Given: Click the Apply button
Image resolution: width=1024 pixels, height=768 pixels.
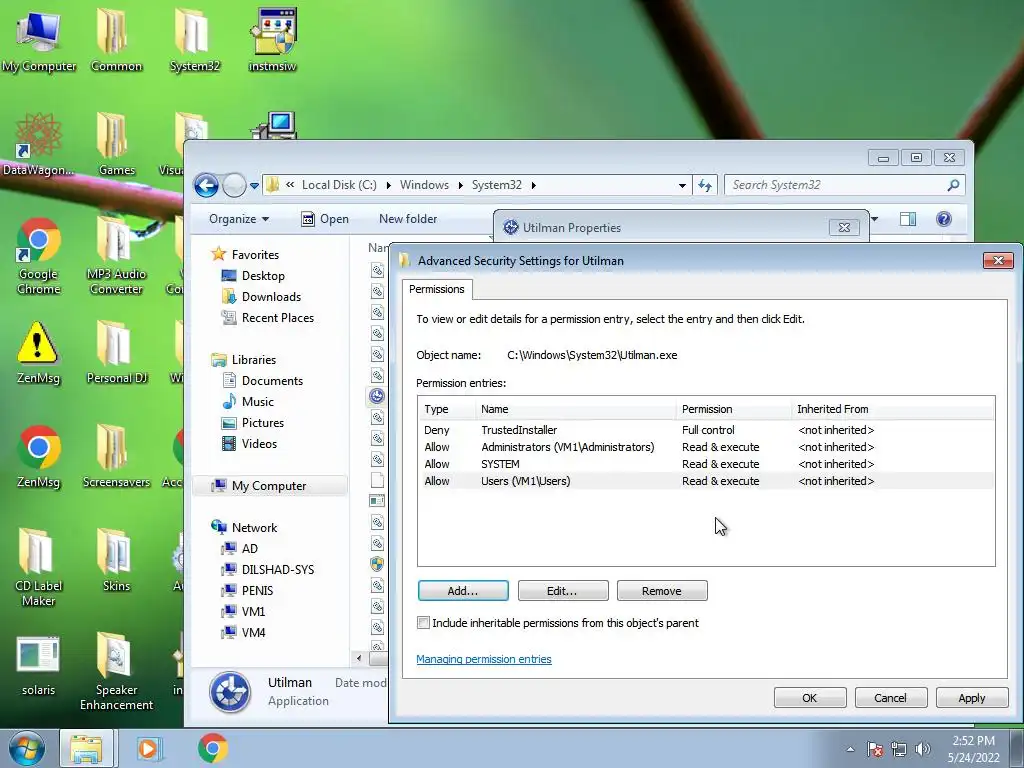Looking at the screenshot, I should [972, 698].
